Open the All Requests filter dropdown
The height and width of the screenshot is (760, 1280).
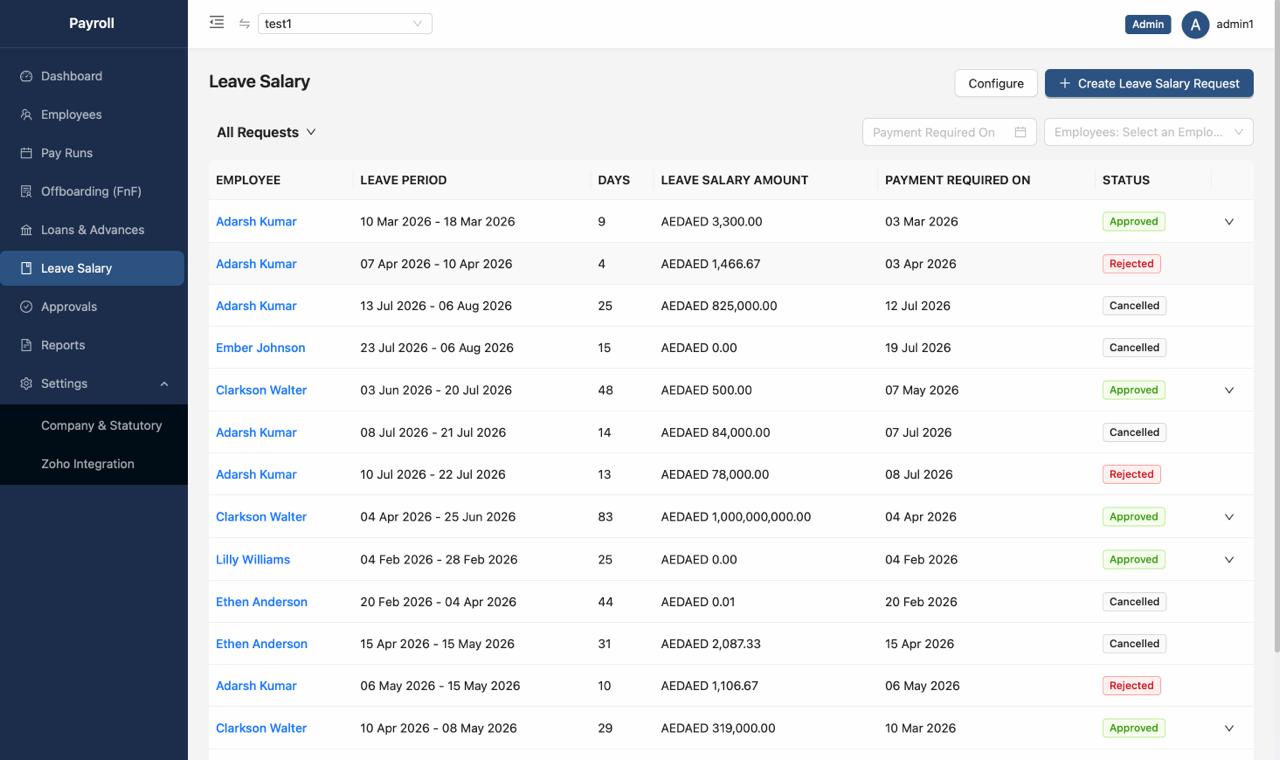point(266,132)
